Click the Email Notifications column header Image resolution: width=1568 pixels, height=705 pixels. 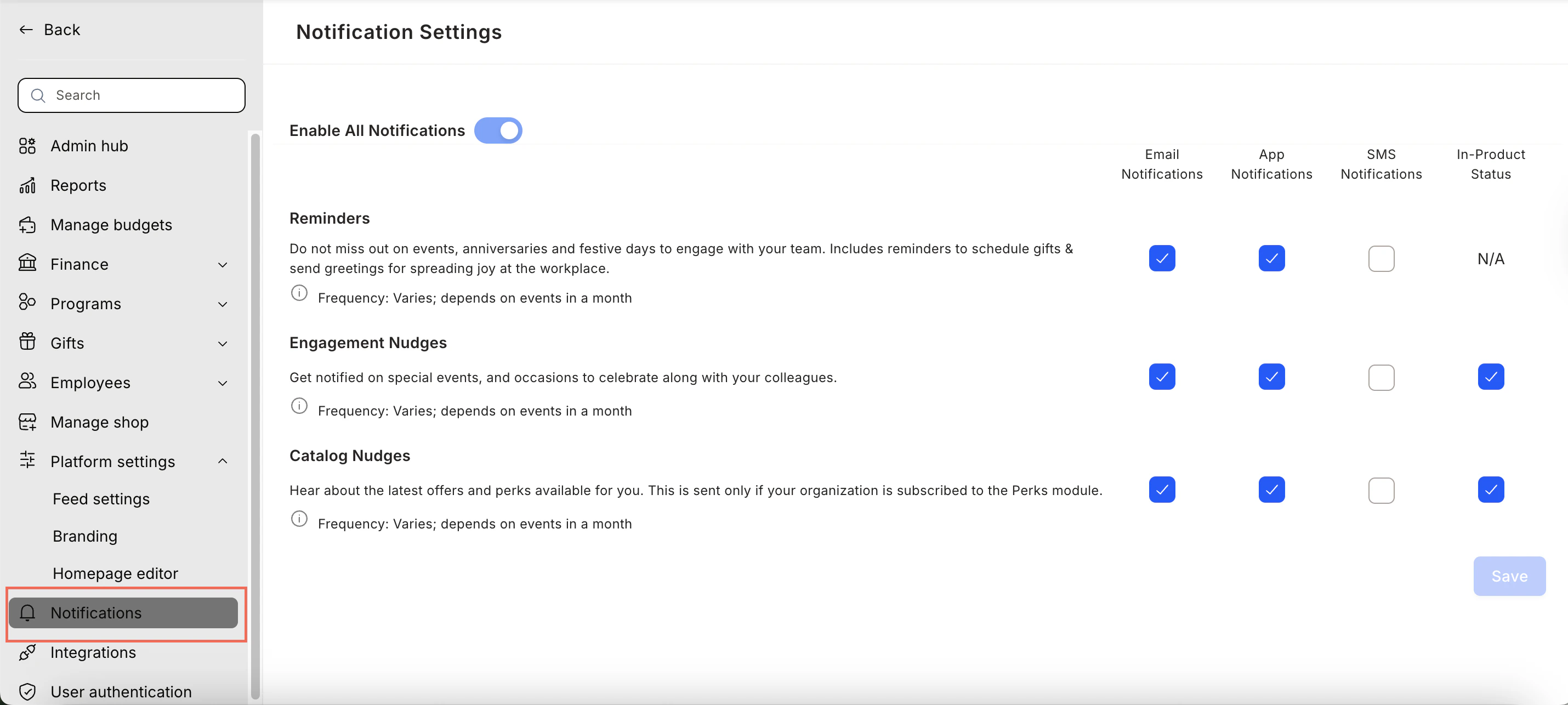1161,164
